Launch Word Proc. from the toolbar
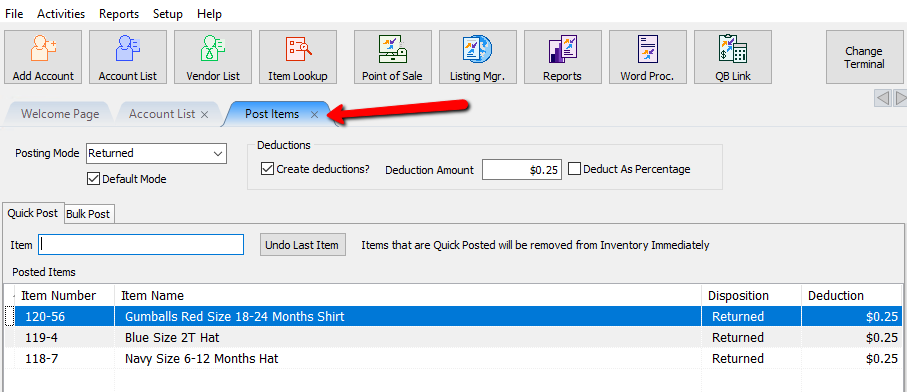This screenshot has width=907, height=392. point(648,57)
